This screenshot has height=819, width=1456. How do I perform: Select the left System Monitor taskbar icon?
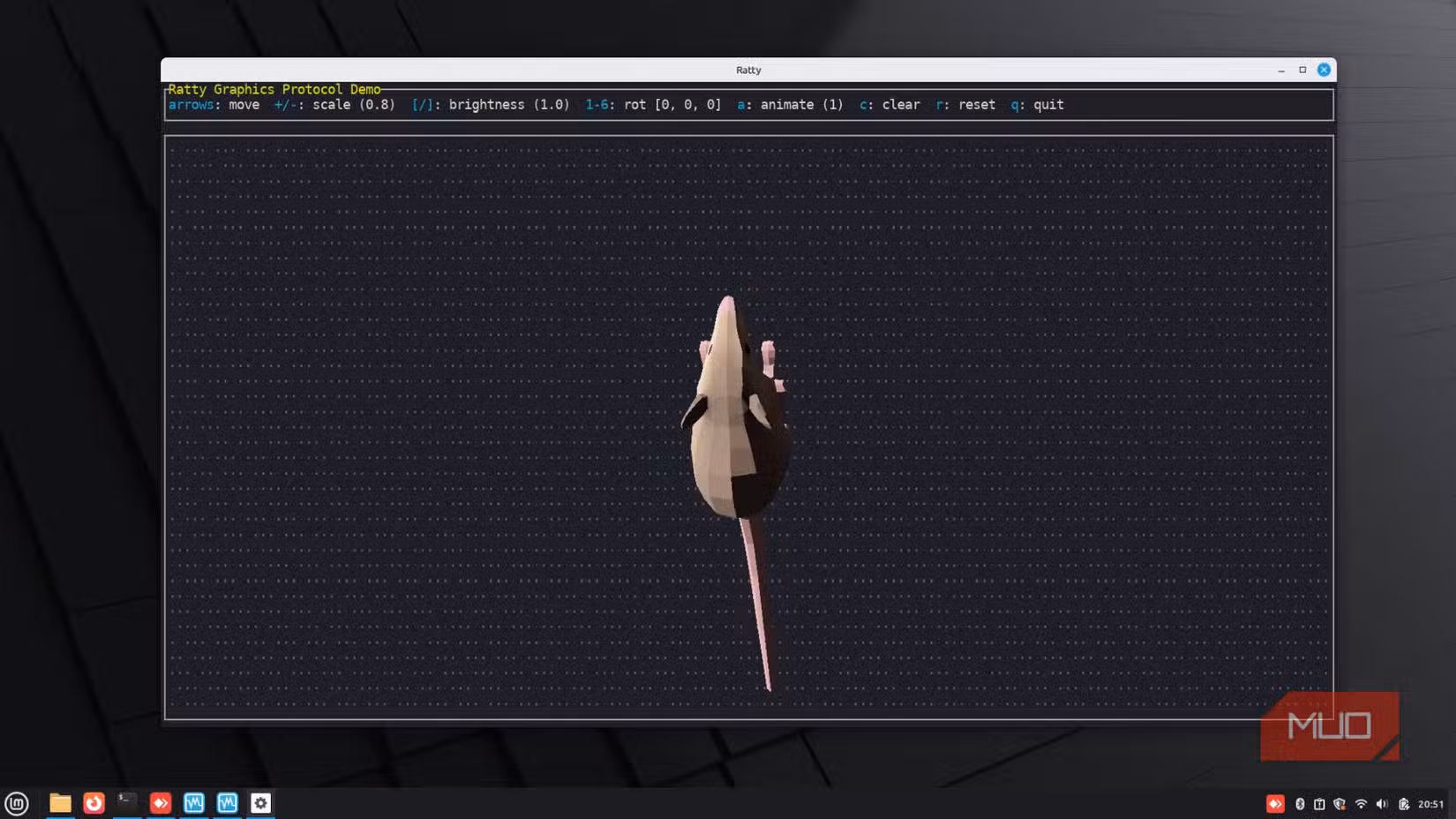[x=194, y=803]
